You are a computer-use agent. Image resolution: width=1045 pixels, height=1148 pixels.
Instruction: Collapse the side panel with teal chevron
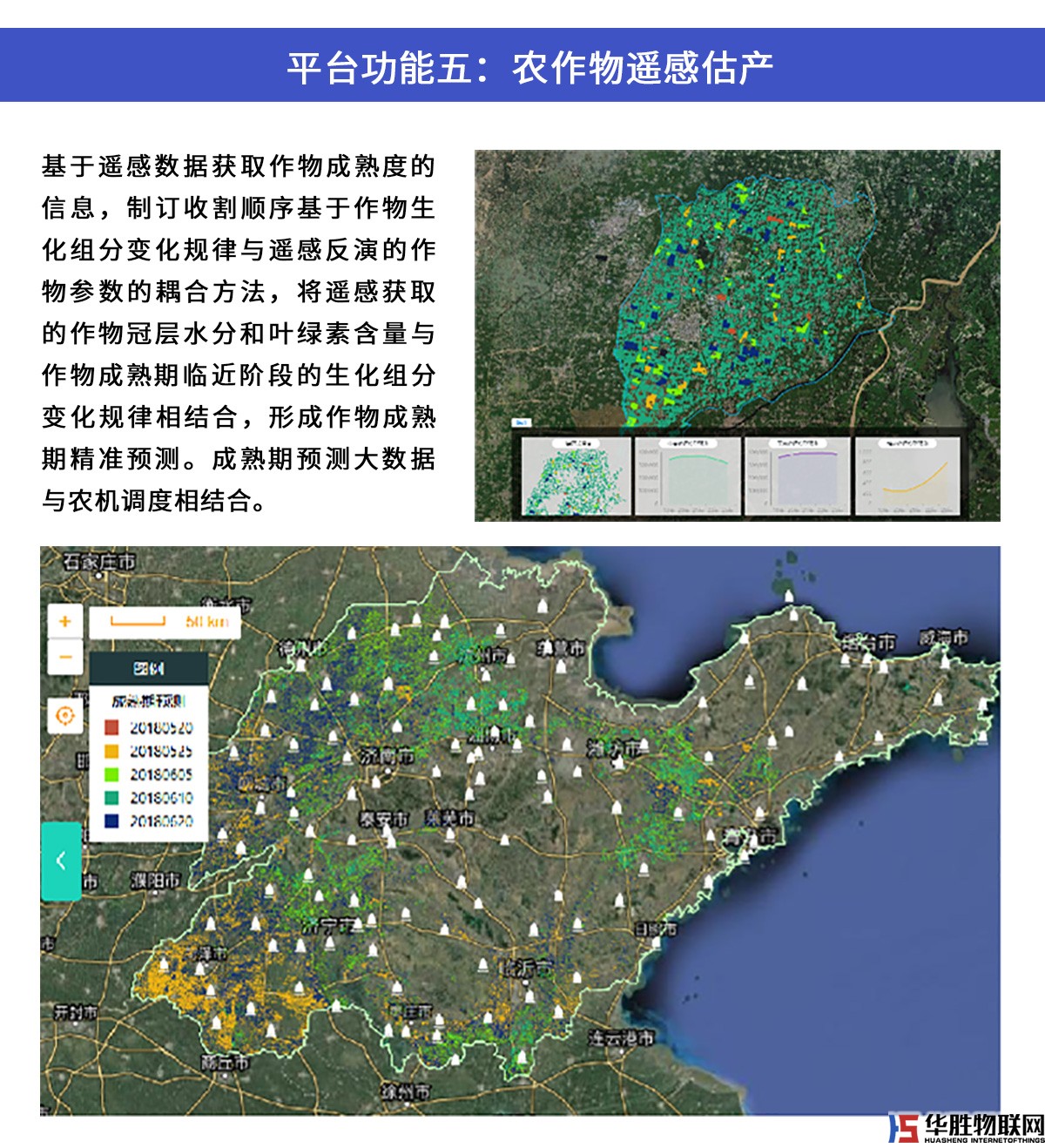61,861
